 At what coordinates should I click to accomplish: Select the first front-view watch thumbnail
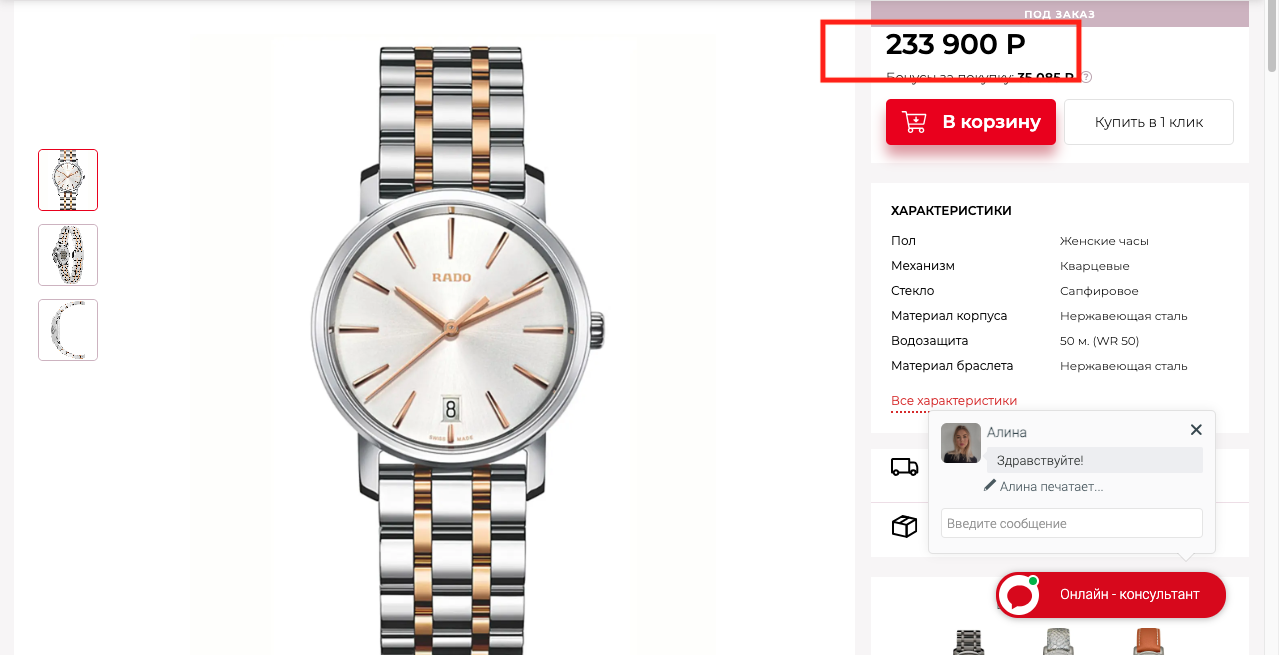[68, 180]
